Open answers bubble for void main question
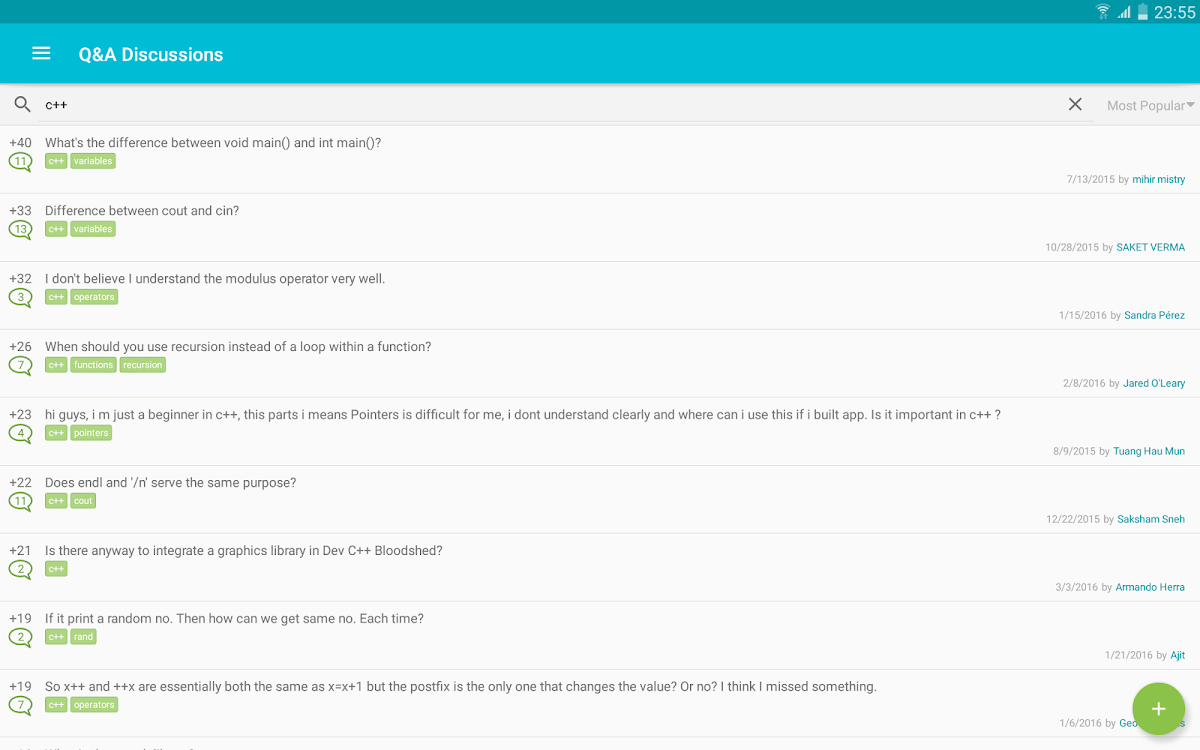1200x750 pixels. [x=20, y=161]
